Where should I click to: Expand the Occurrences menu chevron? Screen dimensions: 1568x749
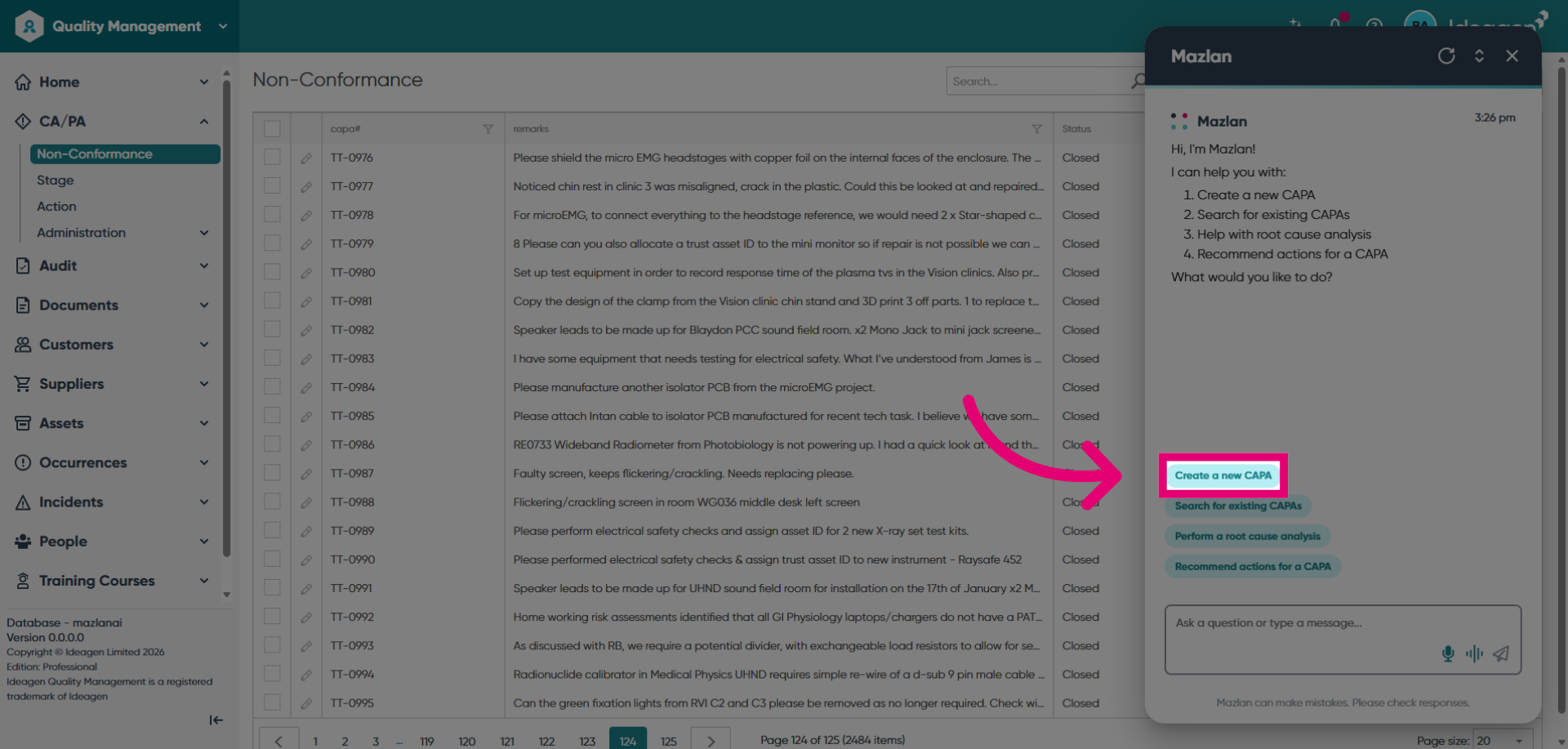point(204,462)
